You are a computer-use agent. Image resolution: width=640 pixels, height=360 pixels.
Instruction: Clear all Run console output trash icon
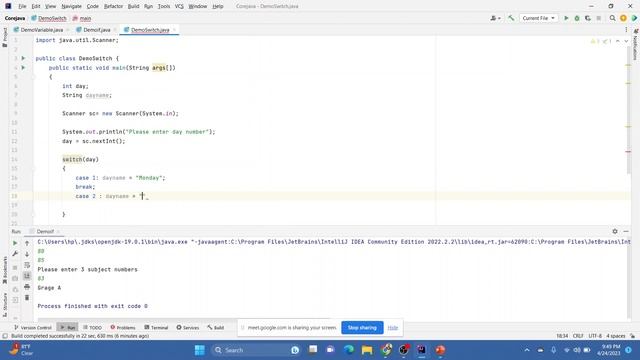(x=27, y=298)
